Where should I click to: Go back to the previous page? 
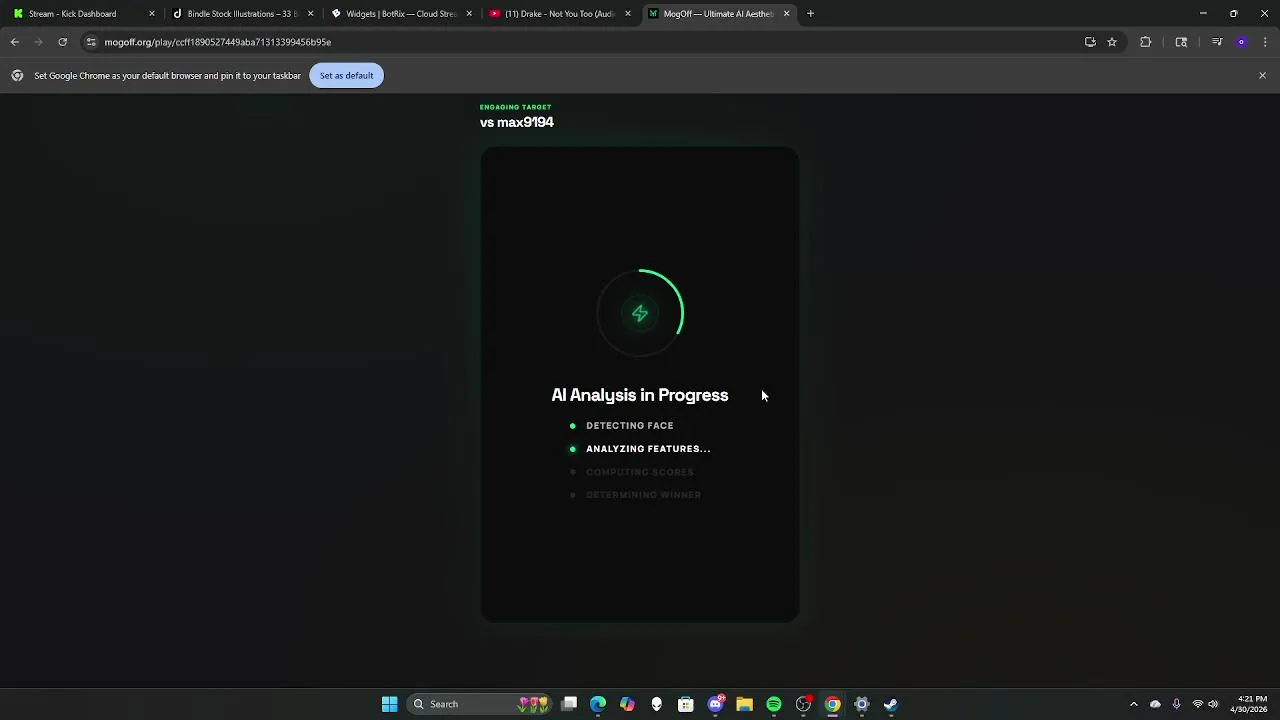(x=15, y=42)
